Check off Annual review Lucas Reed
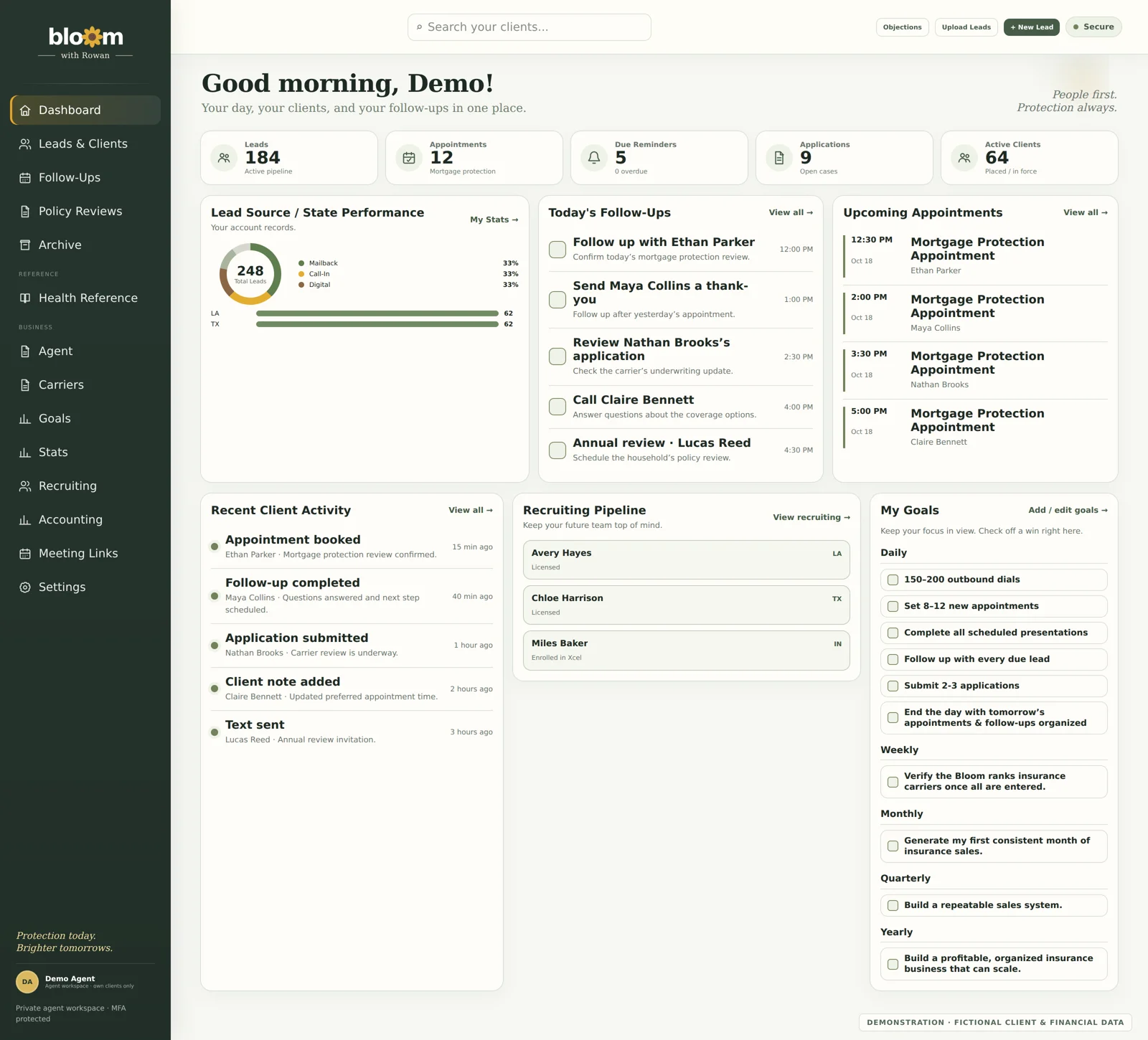 [557, 450]
